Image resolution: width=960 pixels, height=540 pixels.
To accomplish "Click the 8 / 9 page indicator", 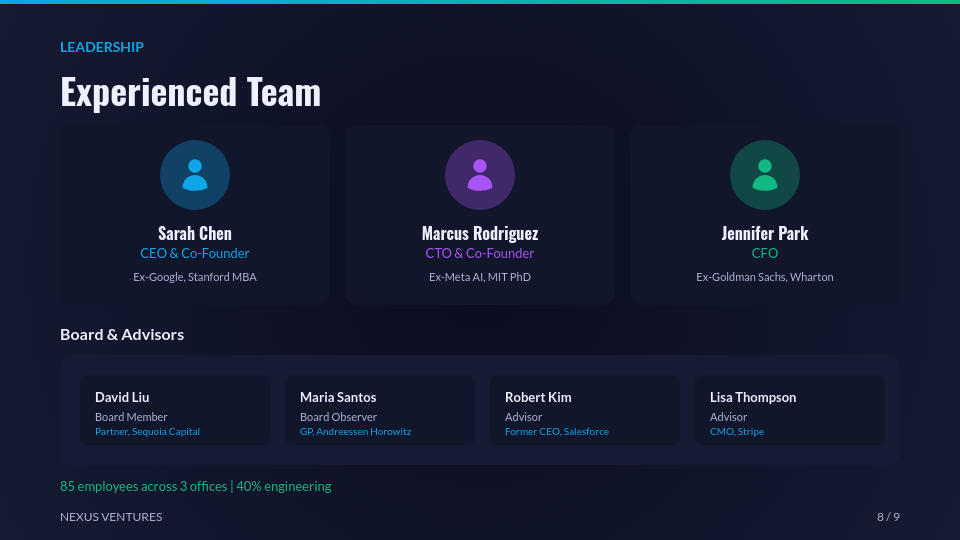I will (888, 517).
